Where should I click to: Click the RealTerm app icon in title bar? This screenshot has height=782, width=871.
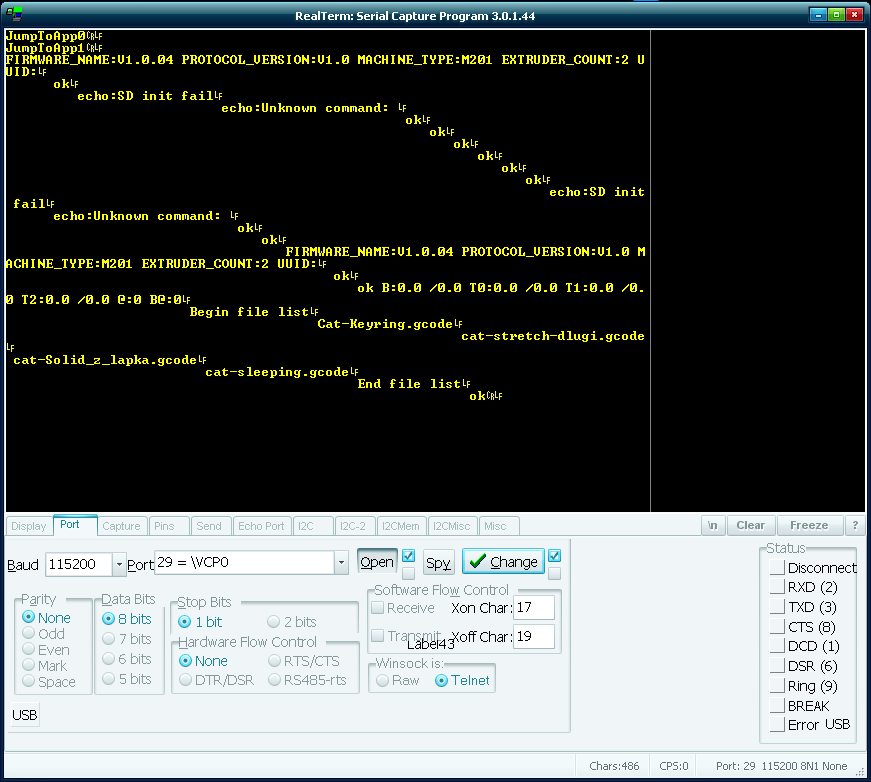pos(14,14)
